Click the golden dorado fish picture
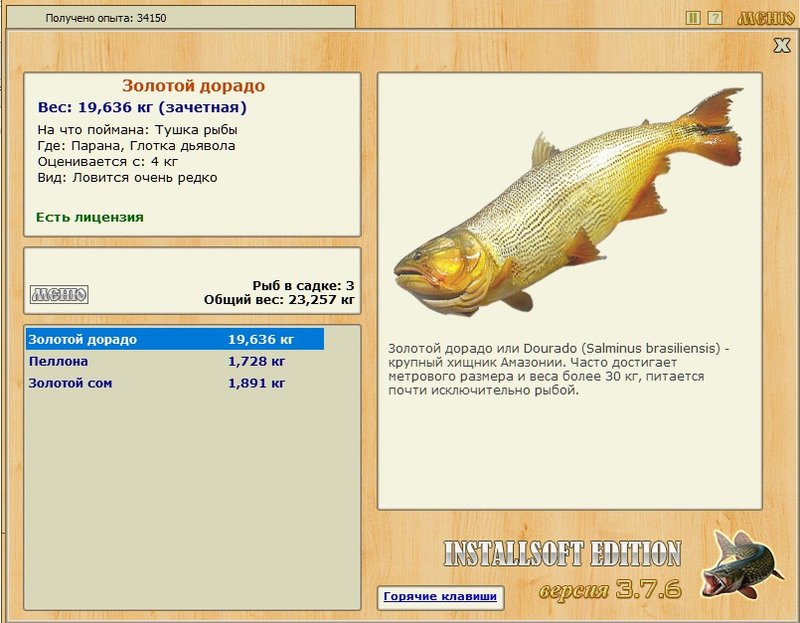 (567, 202)
